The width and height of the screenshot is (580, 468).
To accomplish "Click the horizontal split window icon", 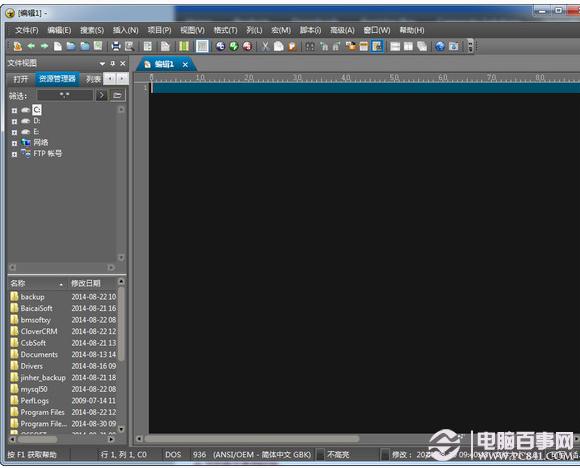I will tap(395, 46).
